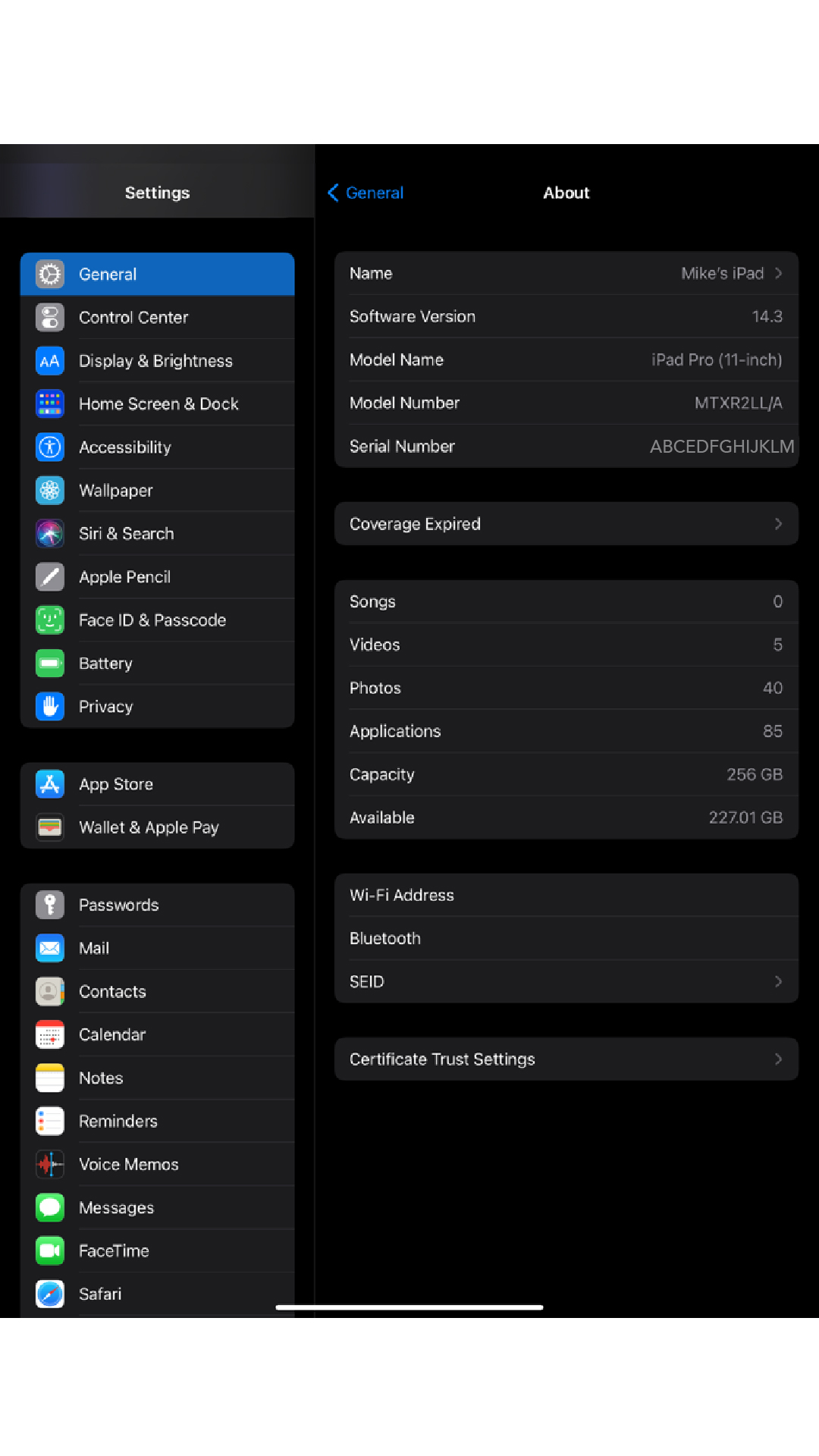Open General settings gear icon

50,275
